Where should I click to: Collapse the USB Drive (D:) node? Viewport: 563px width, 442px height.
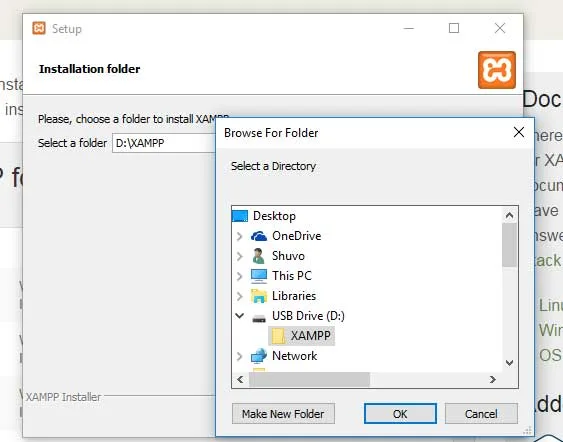239,316
